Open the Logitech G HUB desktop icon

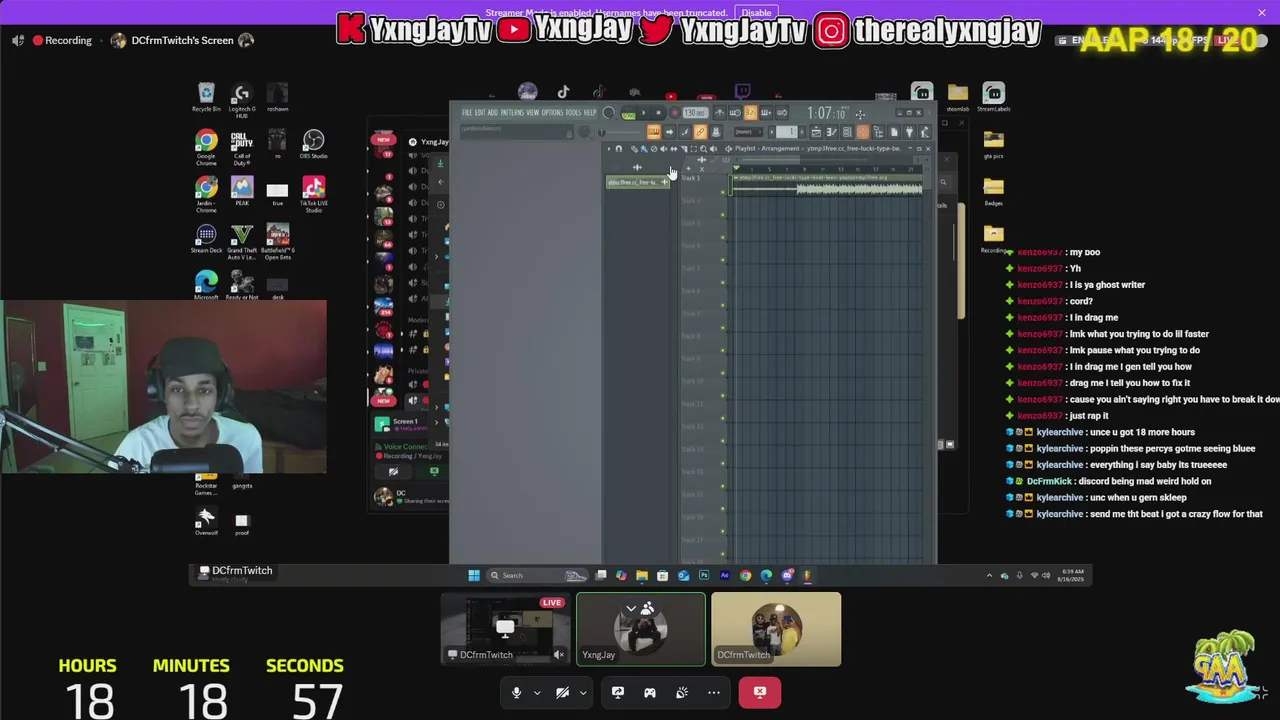[x=242, y=100]
